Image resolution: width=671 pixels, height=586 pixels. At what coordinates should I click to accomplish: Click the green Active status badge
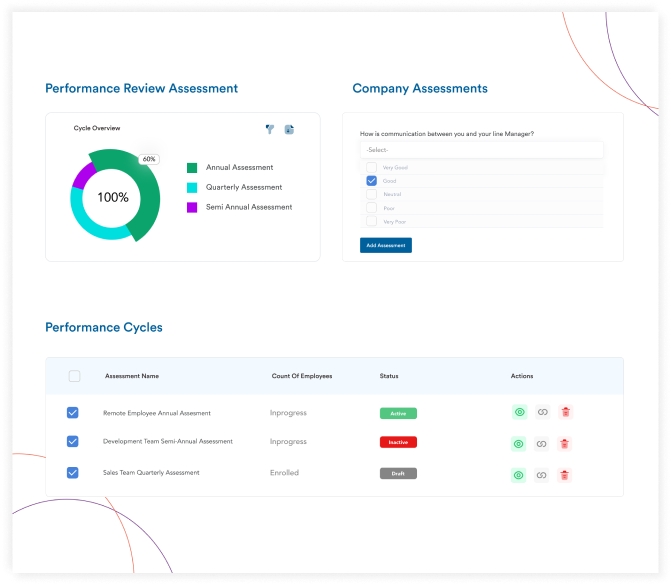[398, 413]
